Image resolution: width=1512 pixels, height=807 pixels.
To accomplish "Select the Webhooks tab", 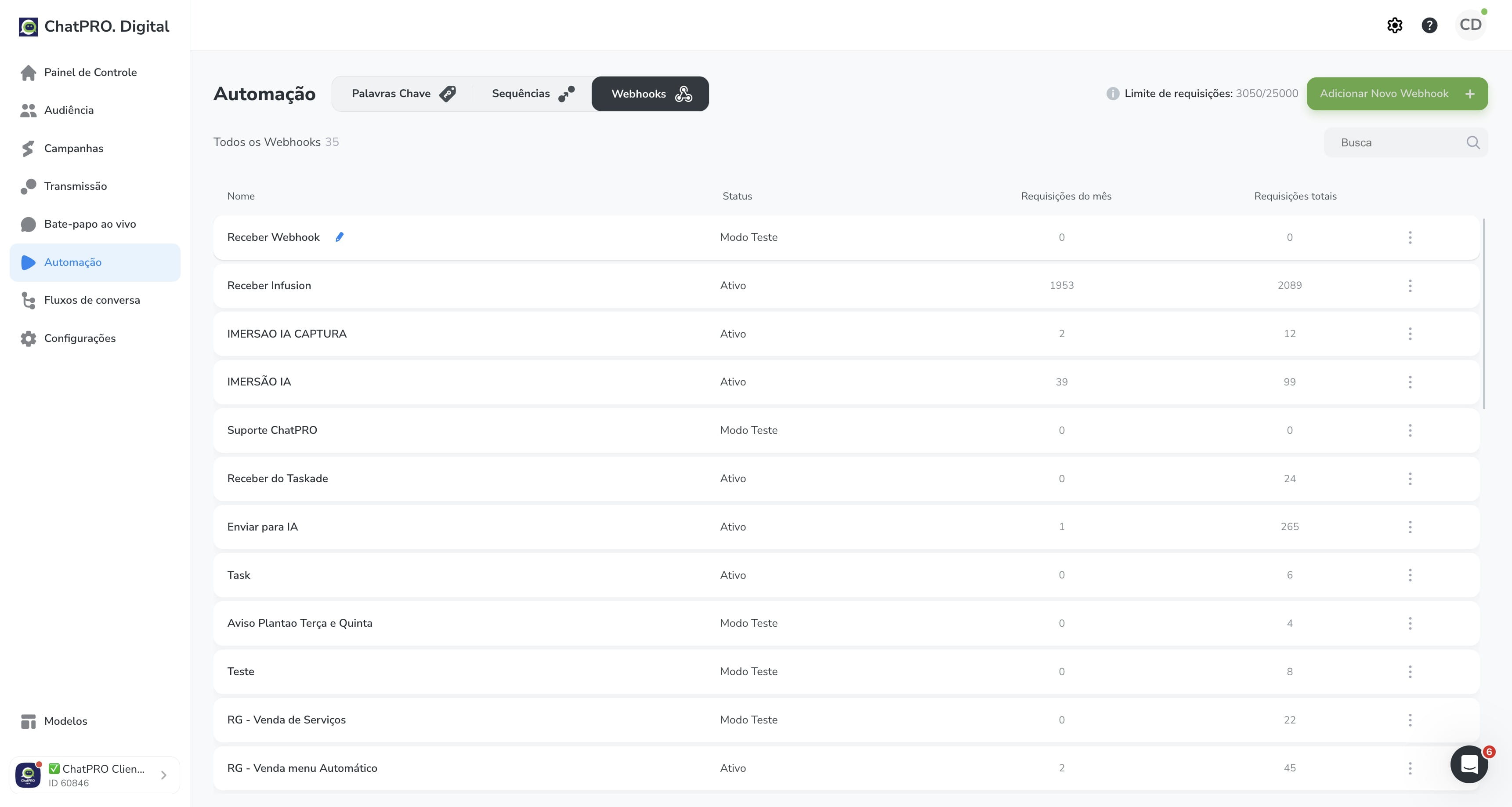I will coord(650,93).
